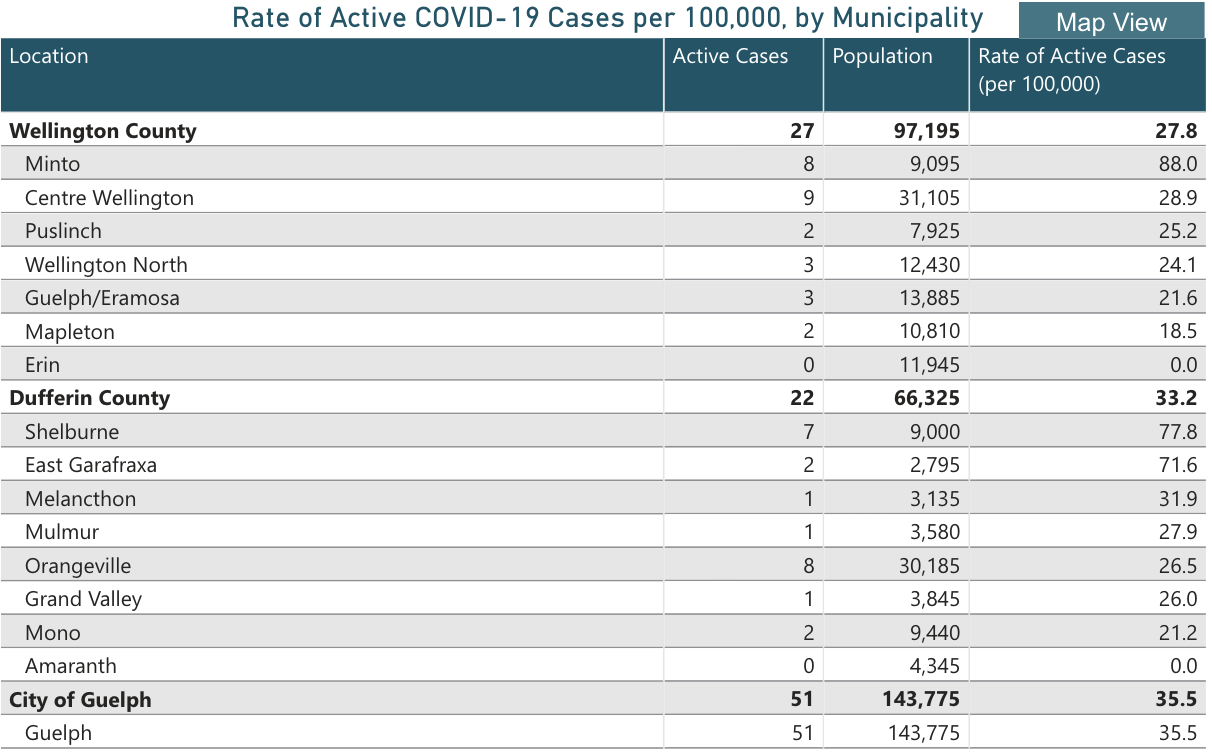1212x754 pixels.
Task: Click the Population column header
Action: point(882,57)
